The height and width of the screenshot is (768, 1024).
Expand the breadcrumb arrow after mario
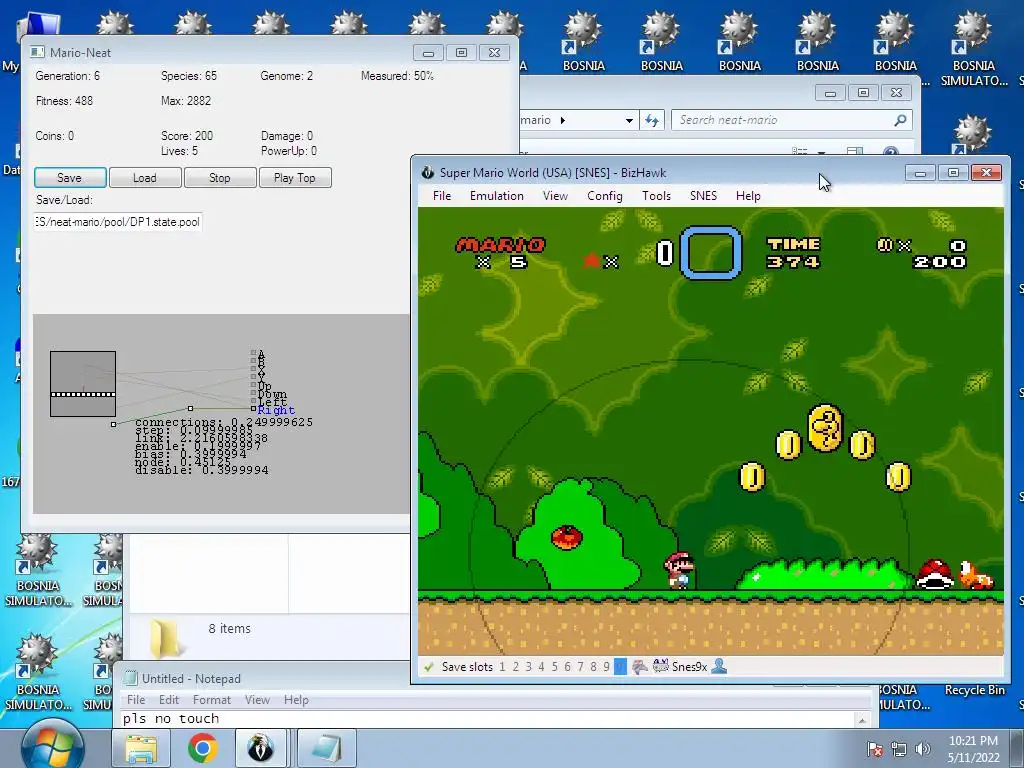pos(563,120)
